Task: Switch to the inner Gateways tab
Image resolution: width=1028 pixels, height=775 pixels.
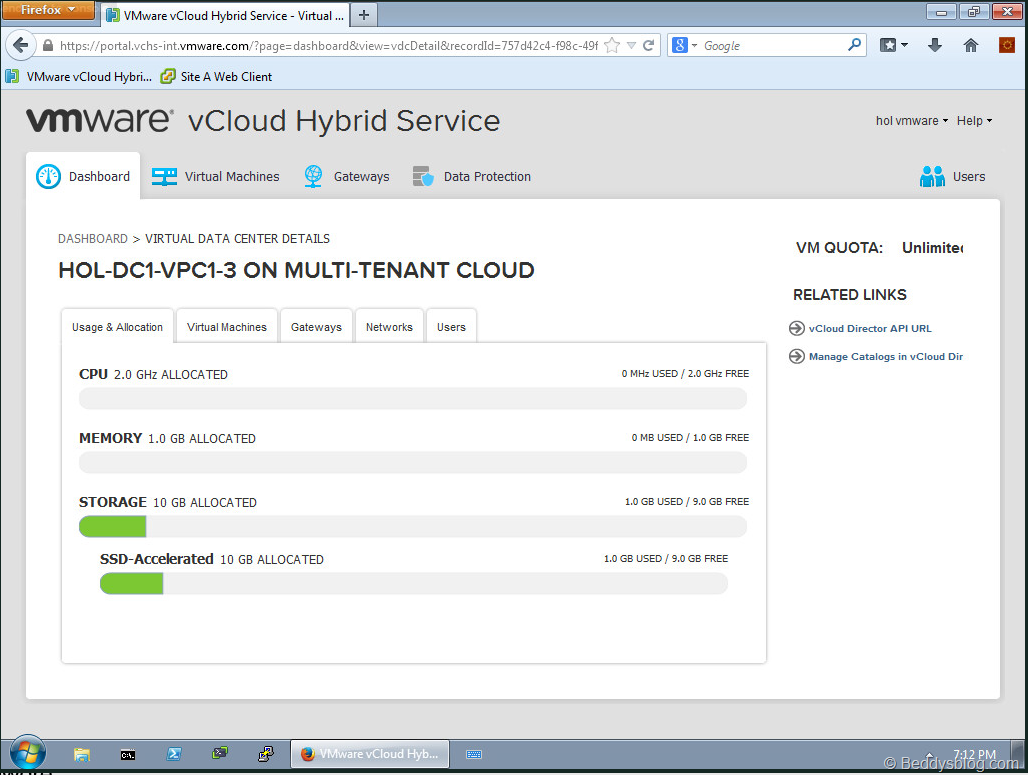Action: [x=316, y=327]
